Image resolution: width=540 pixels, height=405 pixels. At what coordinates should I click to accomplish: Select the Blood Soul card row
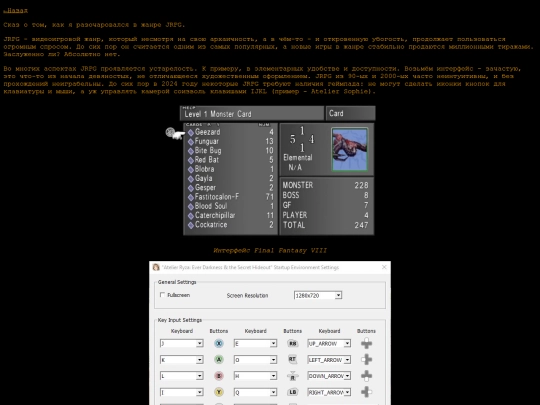pyautogui.click(x=231, y=206)
